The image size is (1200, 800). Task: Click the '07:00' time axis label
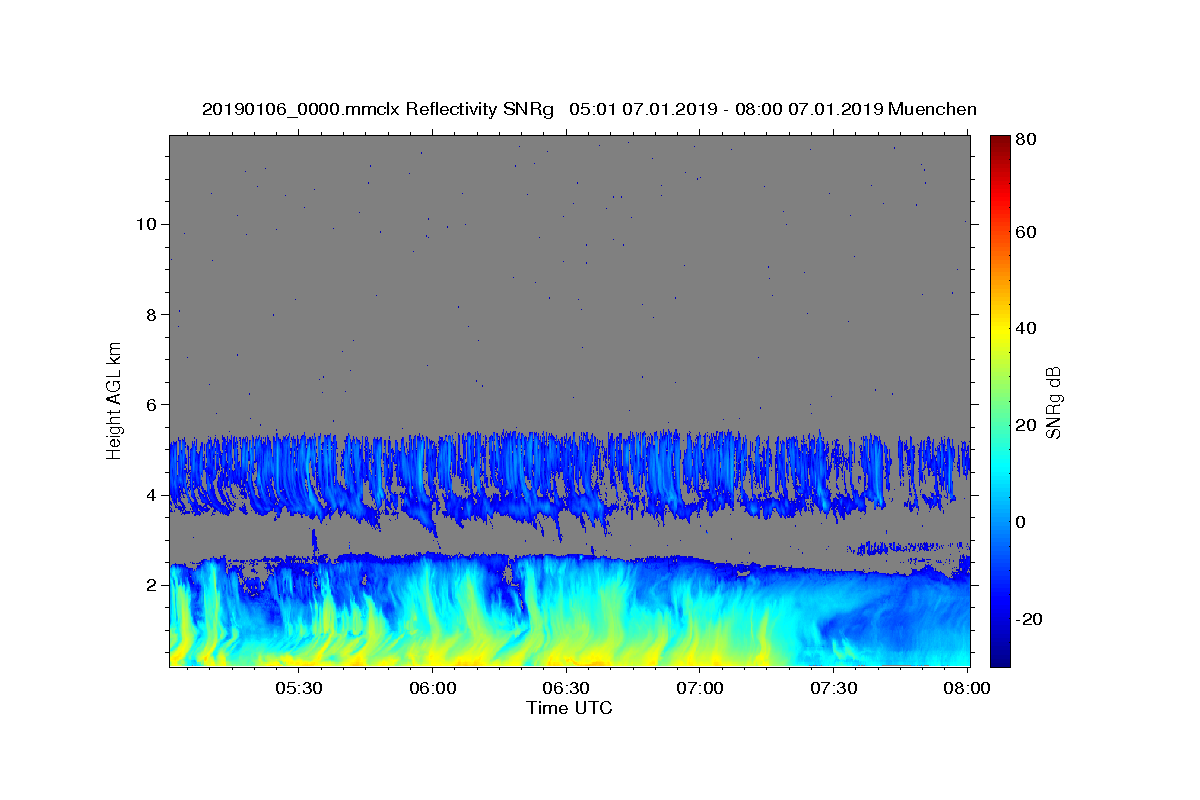(700, 689)
